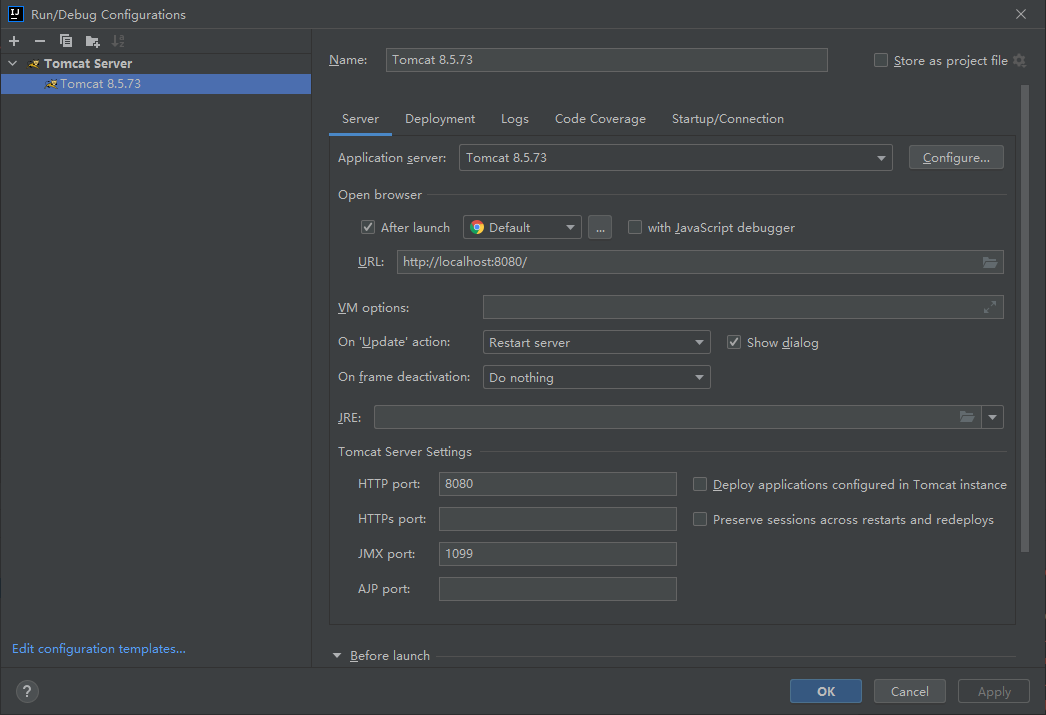The height and width of the screenshot is (715, 1046).
Task: Click the browse folder icon in JRE field
Action: 966,417
